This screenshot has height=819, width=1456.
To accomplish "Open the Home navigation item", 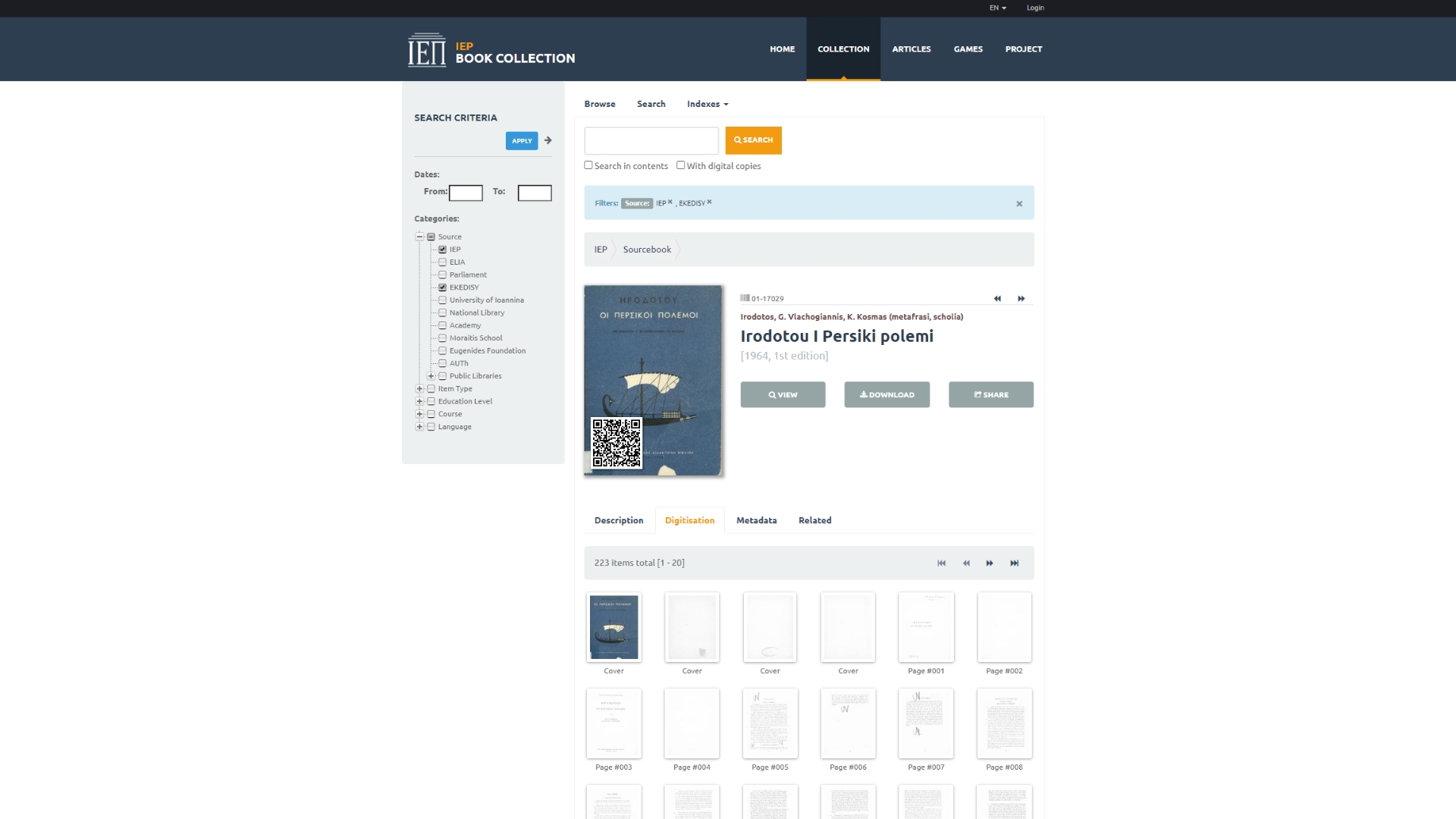I will click(782, 49).
